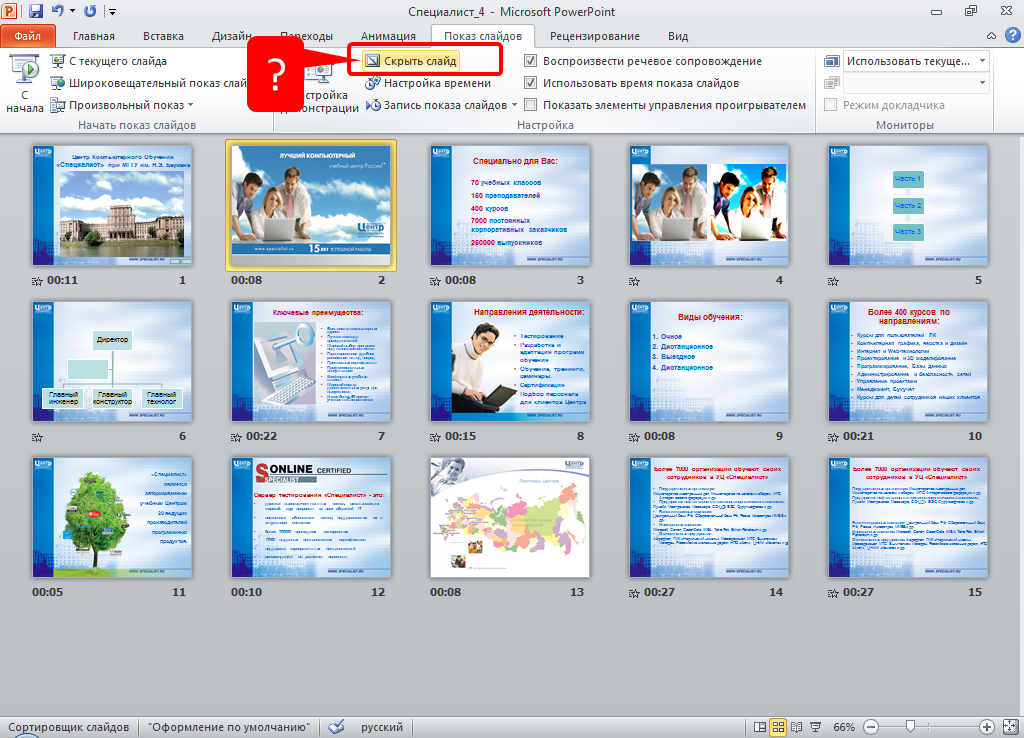Click the Redo icon in quick access toolbar

click(x=91, y=12)
